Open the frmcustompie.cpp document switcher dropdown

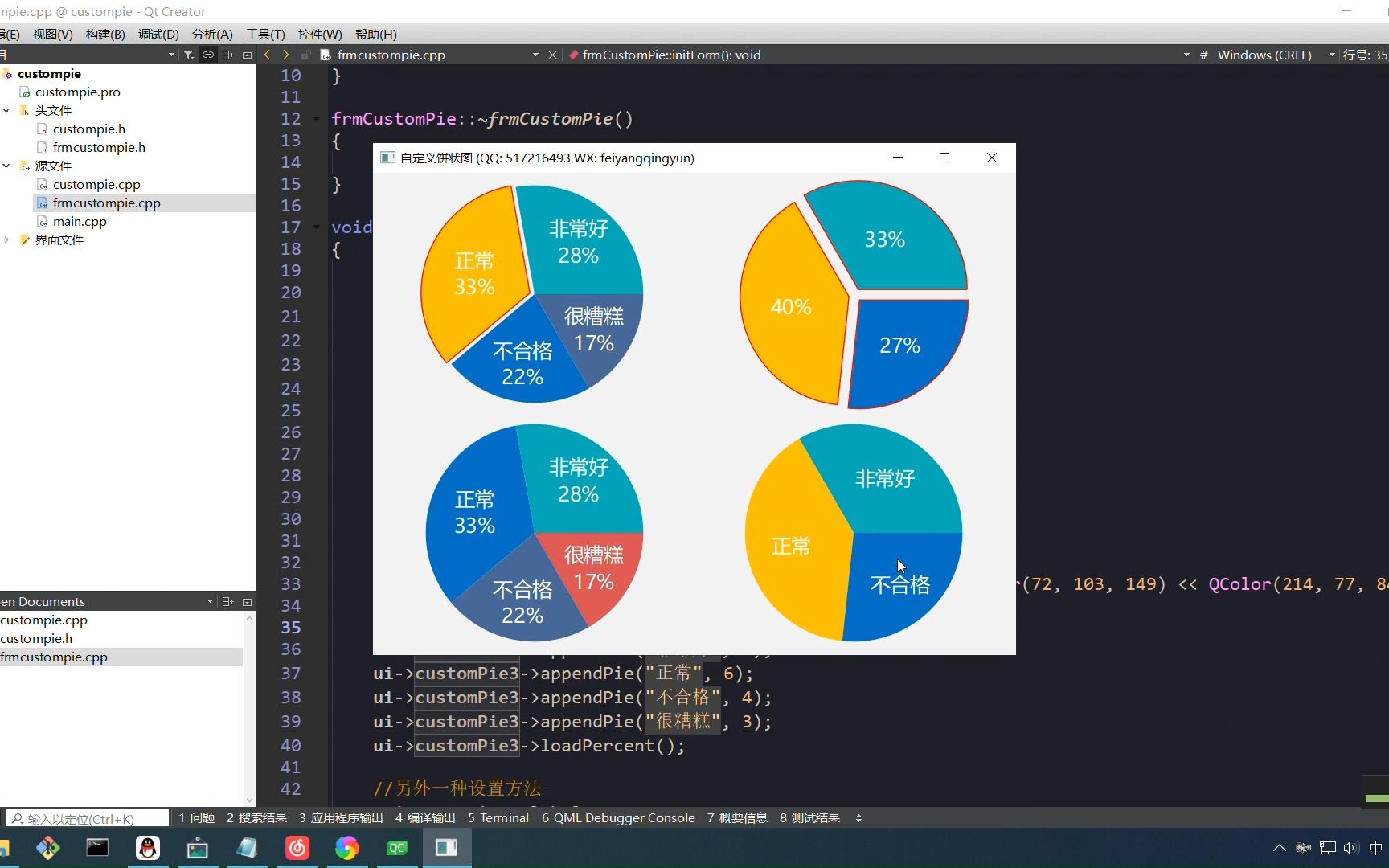[534, 55]
